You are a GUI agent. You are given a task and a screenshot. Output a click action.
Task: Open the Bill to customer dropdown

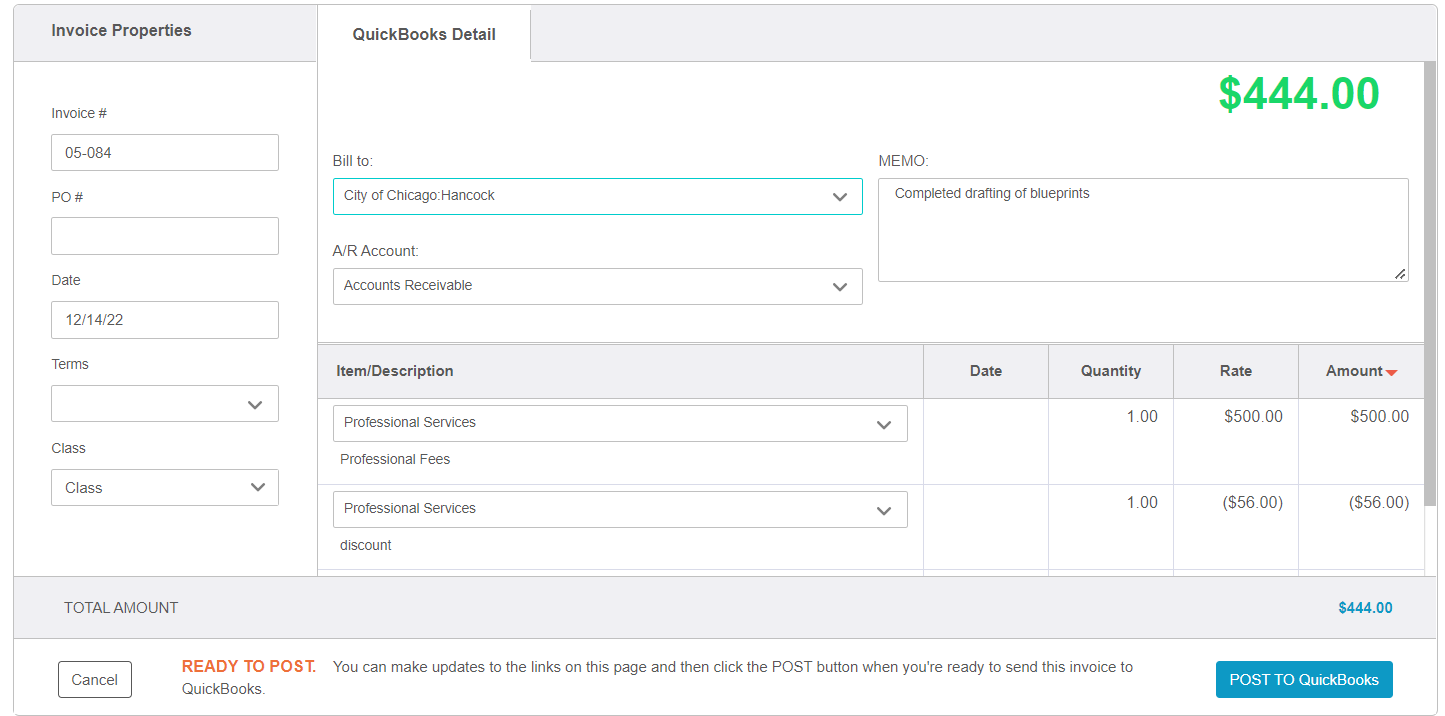click(597, 196)
